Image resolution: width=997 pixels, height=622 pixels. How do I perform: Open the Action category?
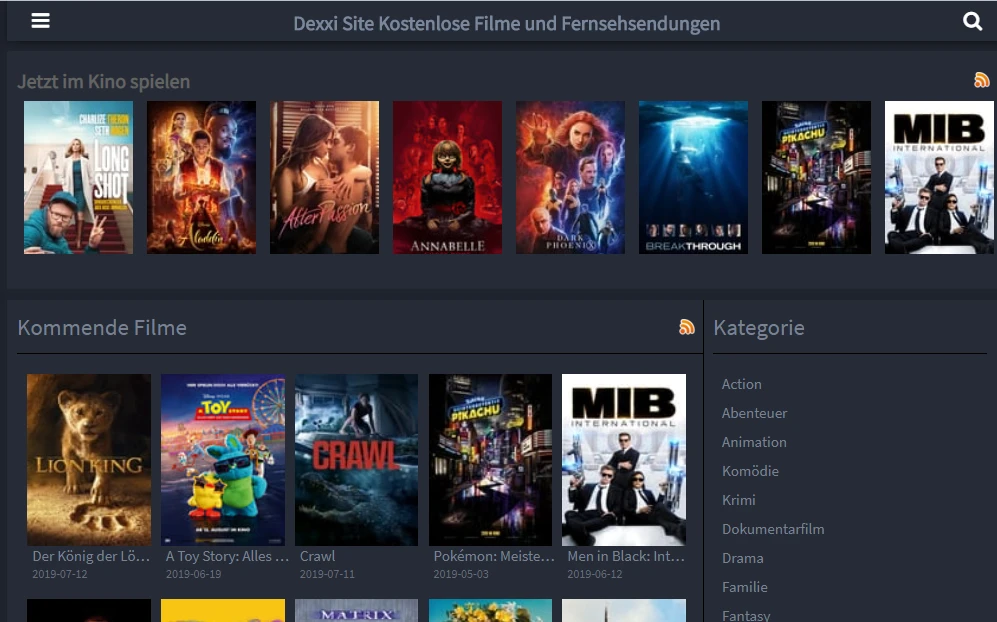pos(741,384)
